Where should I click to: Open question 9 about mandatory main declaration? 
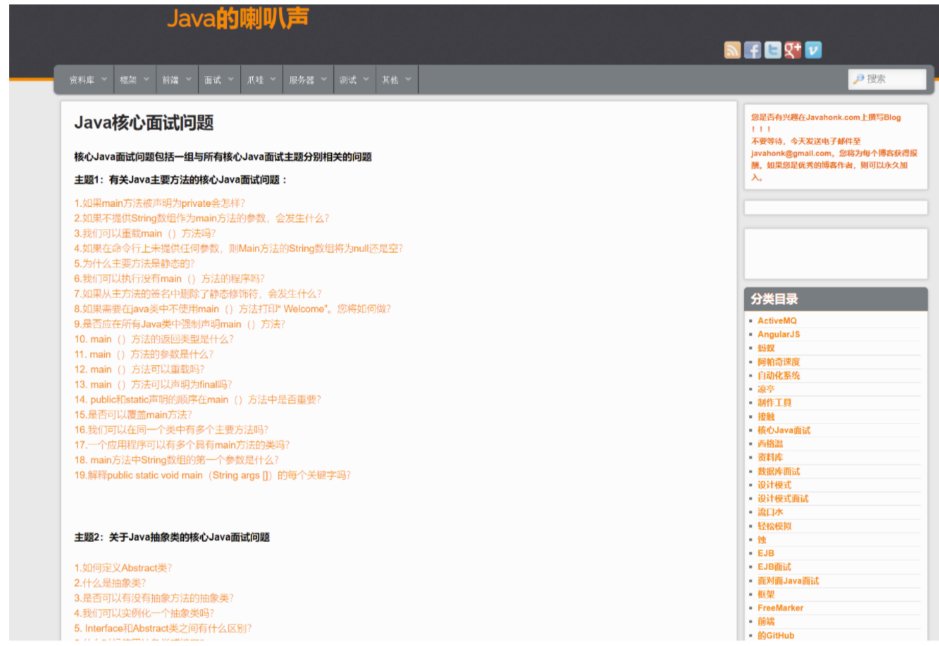[180, 324]
